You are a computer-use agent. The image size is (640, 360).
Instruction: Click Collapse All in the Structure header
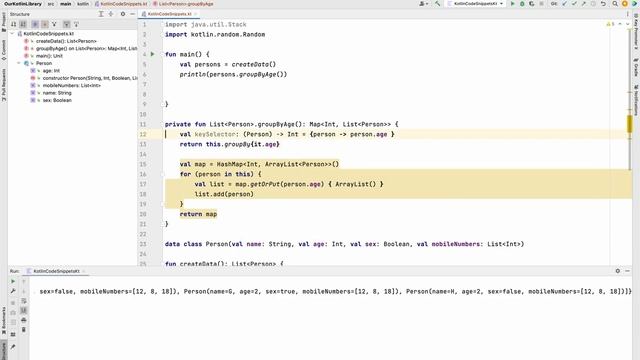pos(111,14)
